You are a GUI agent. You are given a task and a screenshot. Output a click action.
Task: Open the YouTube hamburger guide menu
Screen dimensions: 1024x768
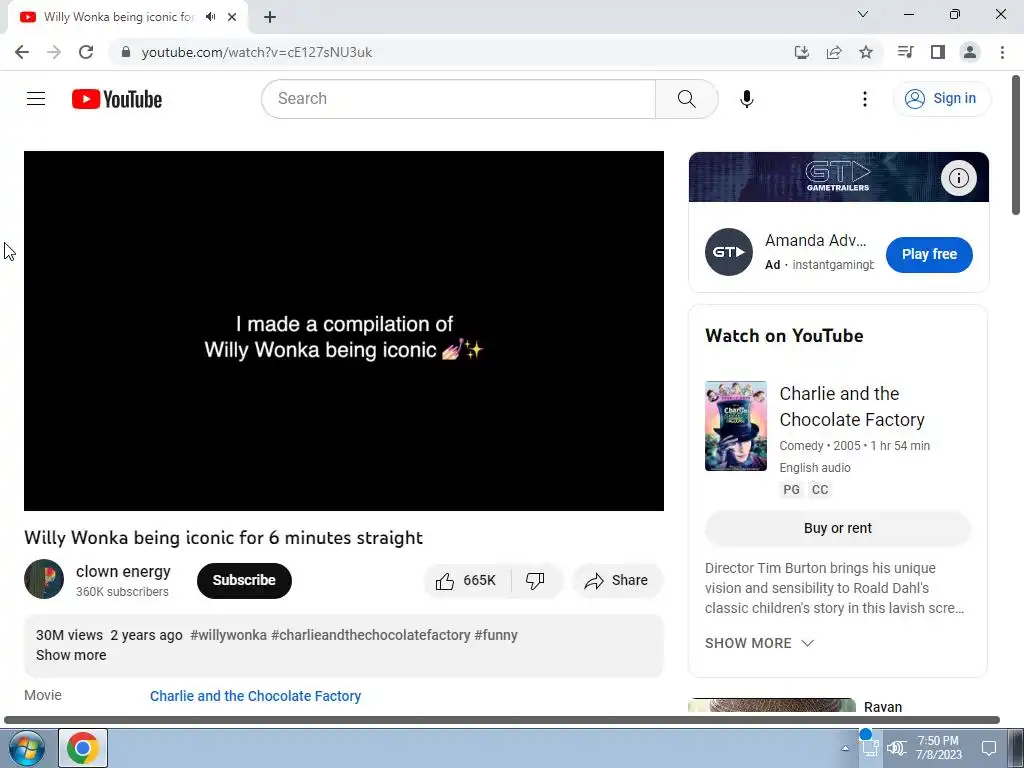click(36, 99)
